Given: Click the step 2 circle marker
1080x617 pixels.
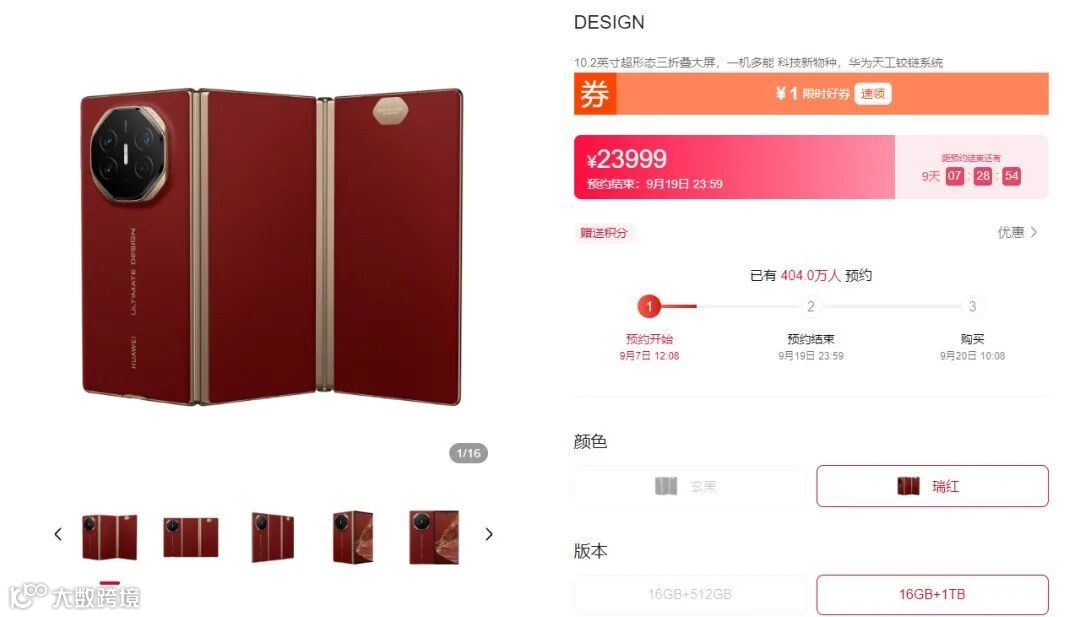Looking at the screenshot, I should [x=811, y=306].
